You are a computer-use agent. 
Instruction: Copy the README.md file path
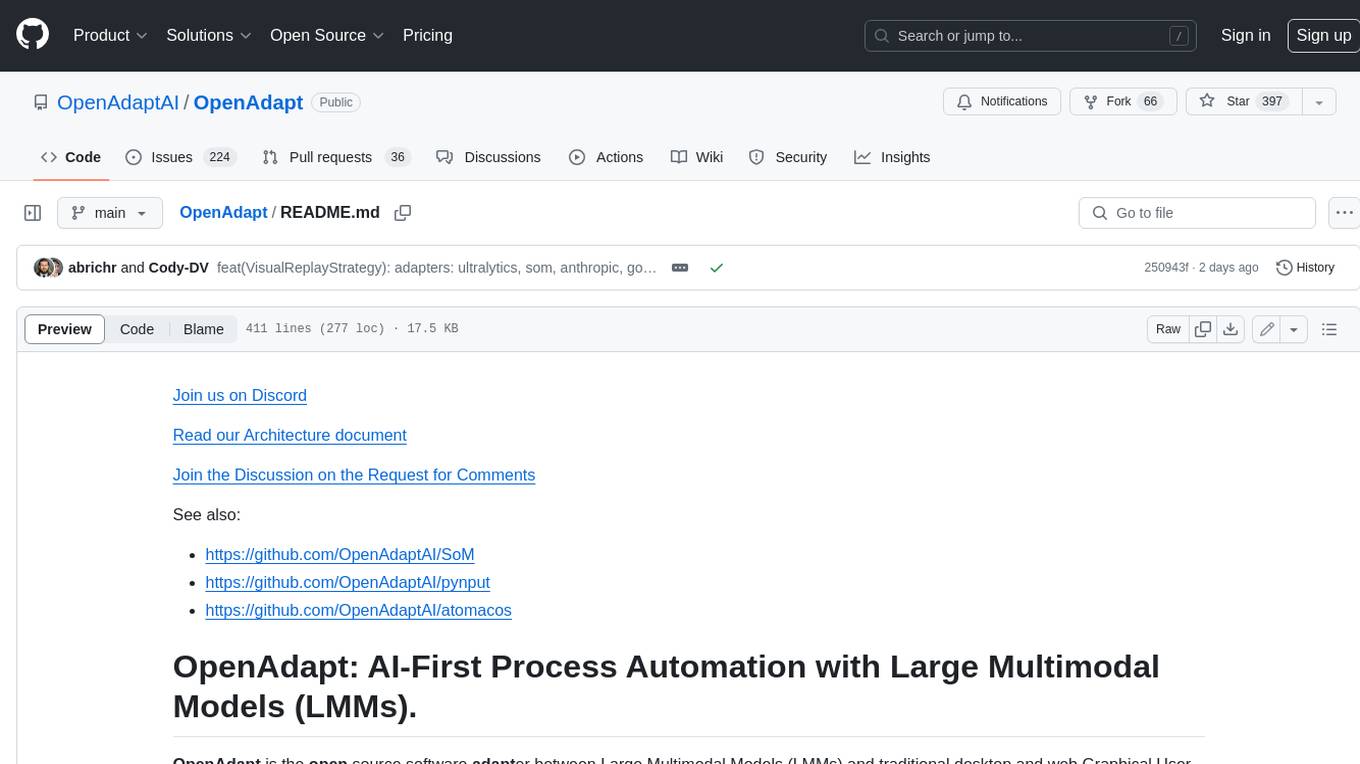(x=403, y=213)
